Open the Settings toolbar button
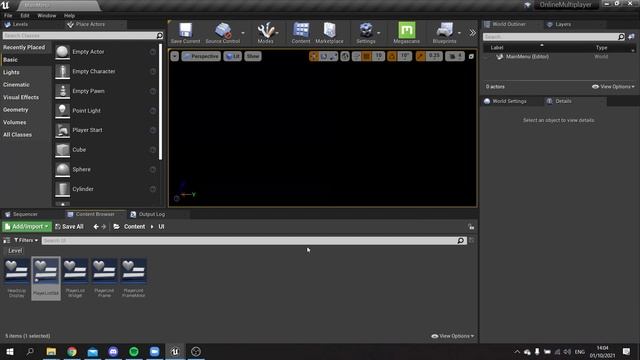The image size is (640, 360). (366, 33)
